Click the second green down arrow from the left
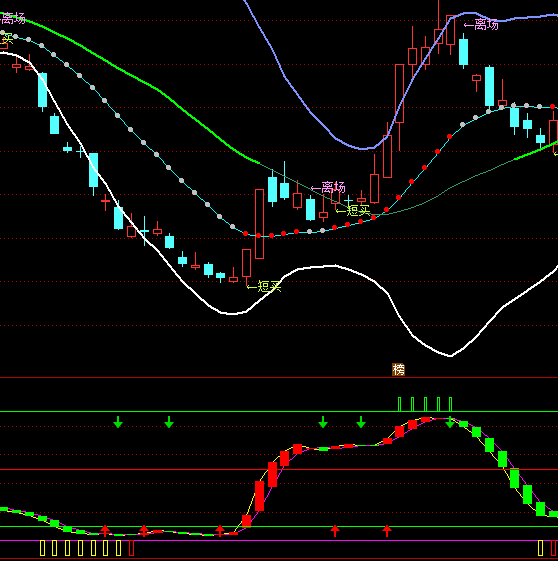The image size is (558, 561). click(x=169, y=422)
